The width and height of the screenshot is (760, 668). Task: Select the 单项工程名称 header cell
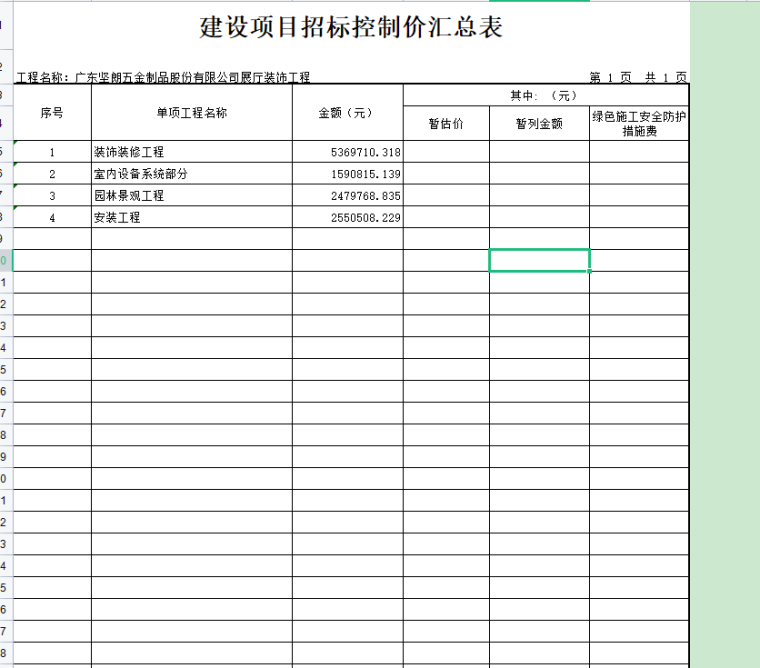[191, 113]
